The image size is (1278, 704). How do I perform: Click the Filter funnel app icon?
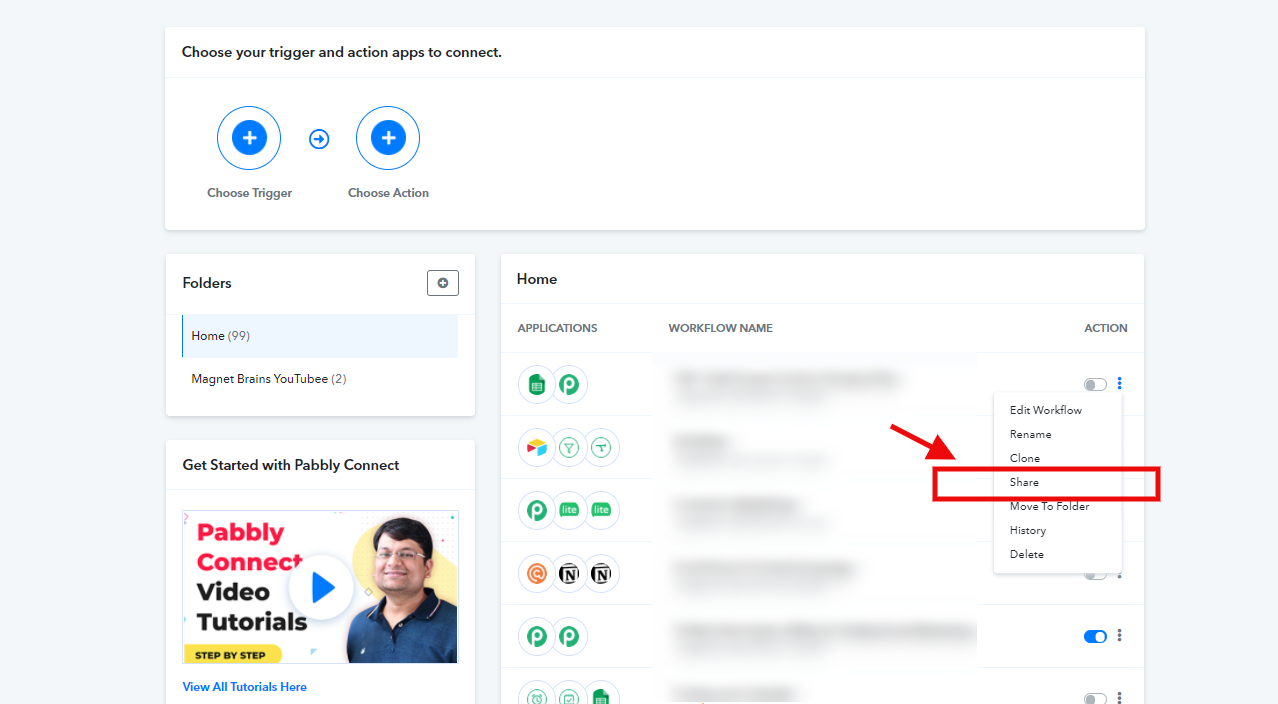(569, 447)
